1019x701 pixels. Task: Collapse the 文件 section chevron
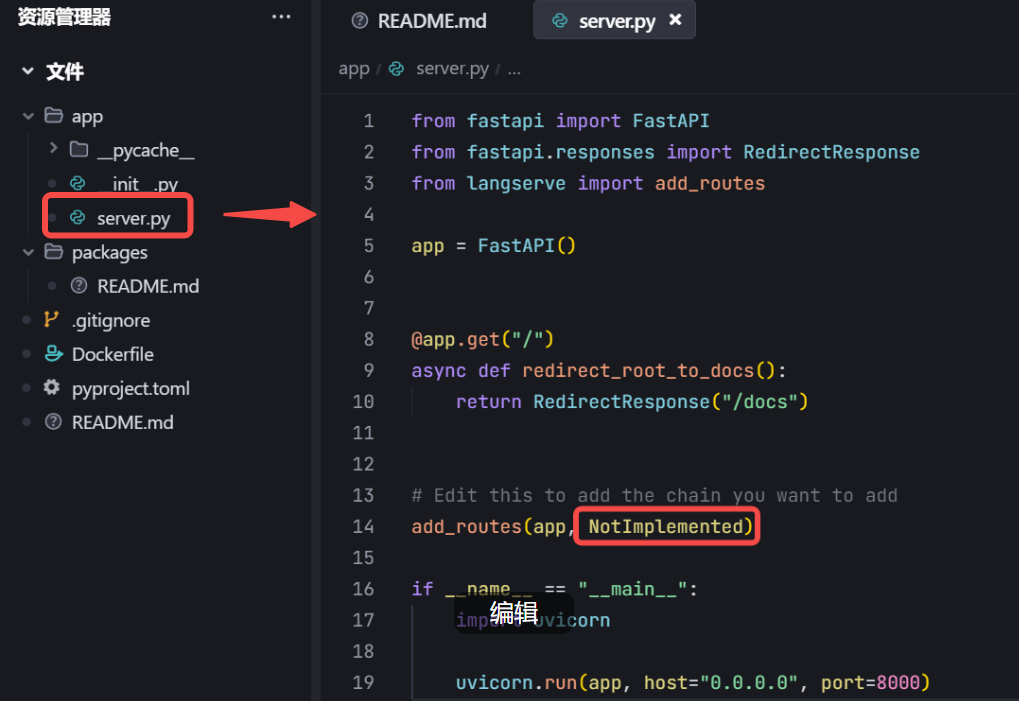click(28, 72)
